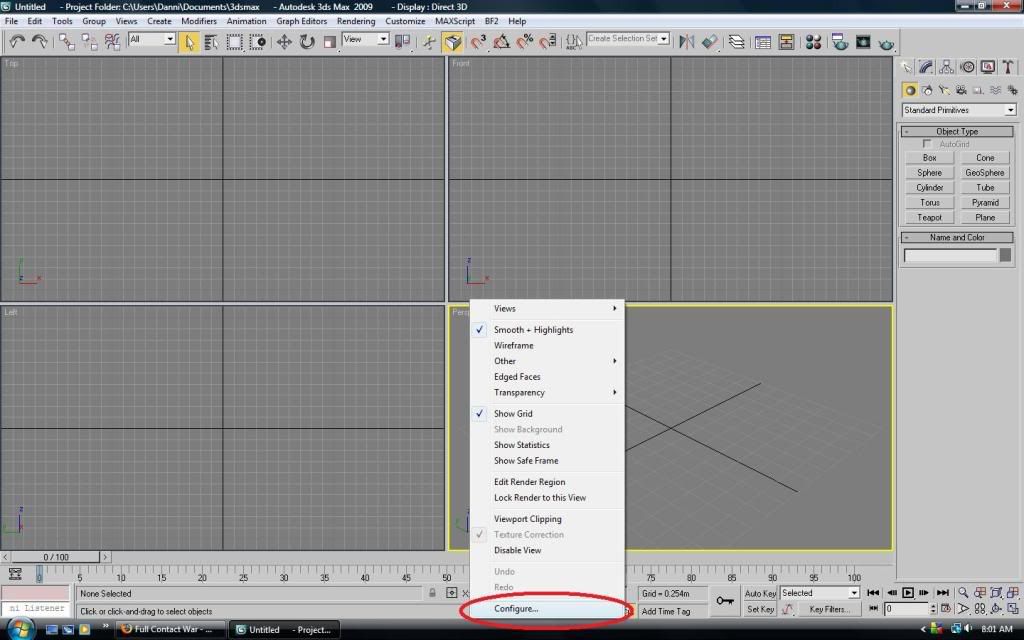Open the Hierarchy panel tab

(x=947, y=68)
